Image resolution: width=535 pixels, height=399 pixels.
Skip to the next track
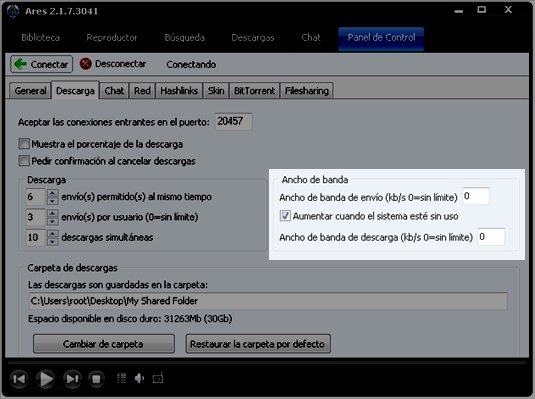click(72, 379)
